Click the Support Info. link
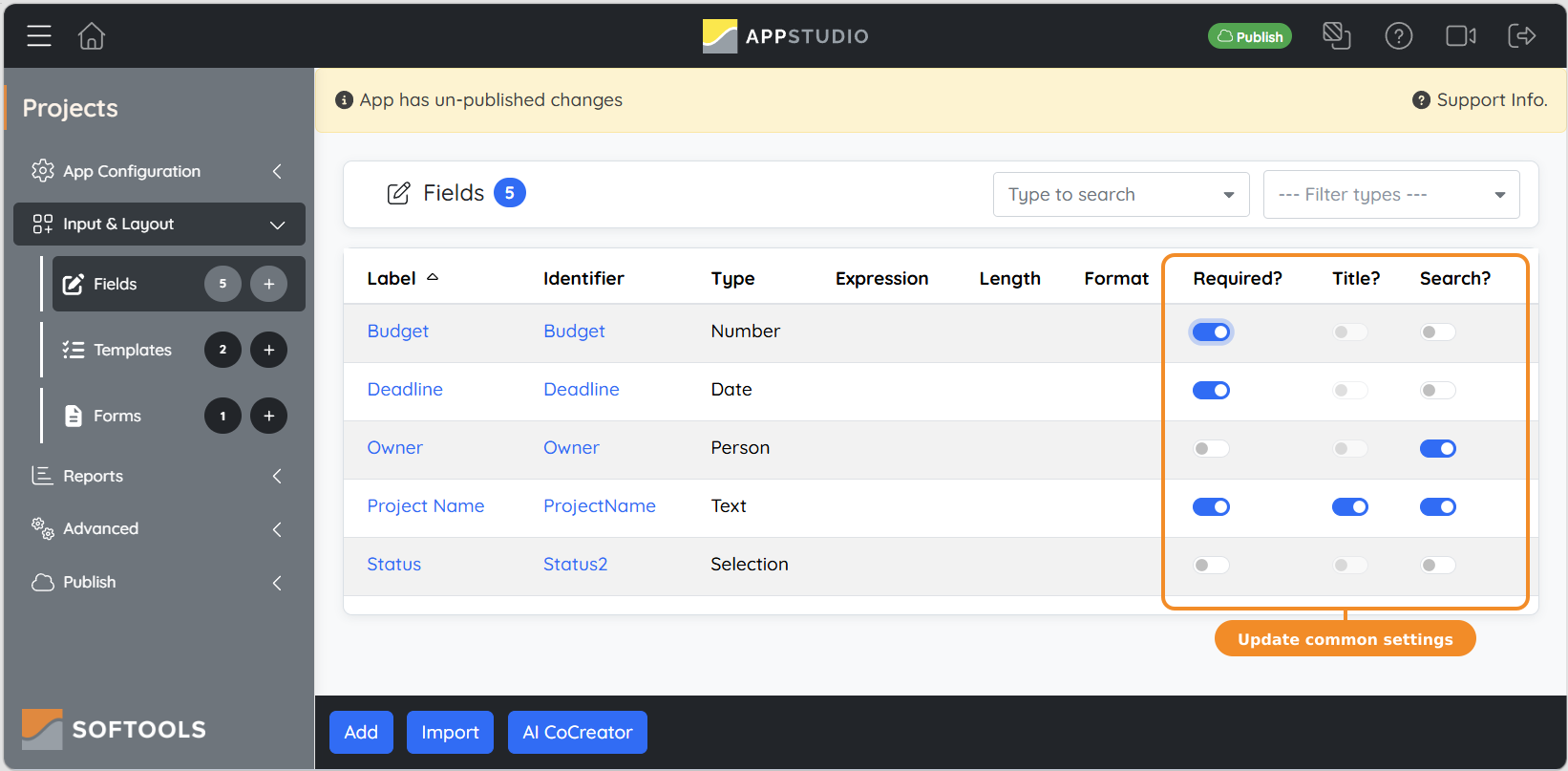Viewport: 1568px width, 771px height. pyautogui.click(x=1492, y=100)
